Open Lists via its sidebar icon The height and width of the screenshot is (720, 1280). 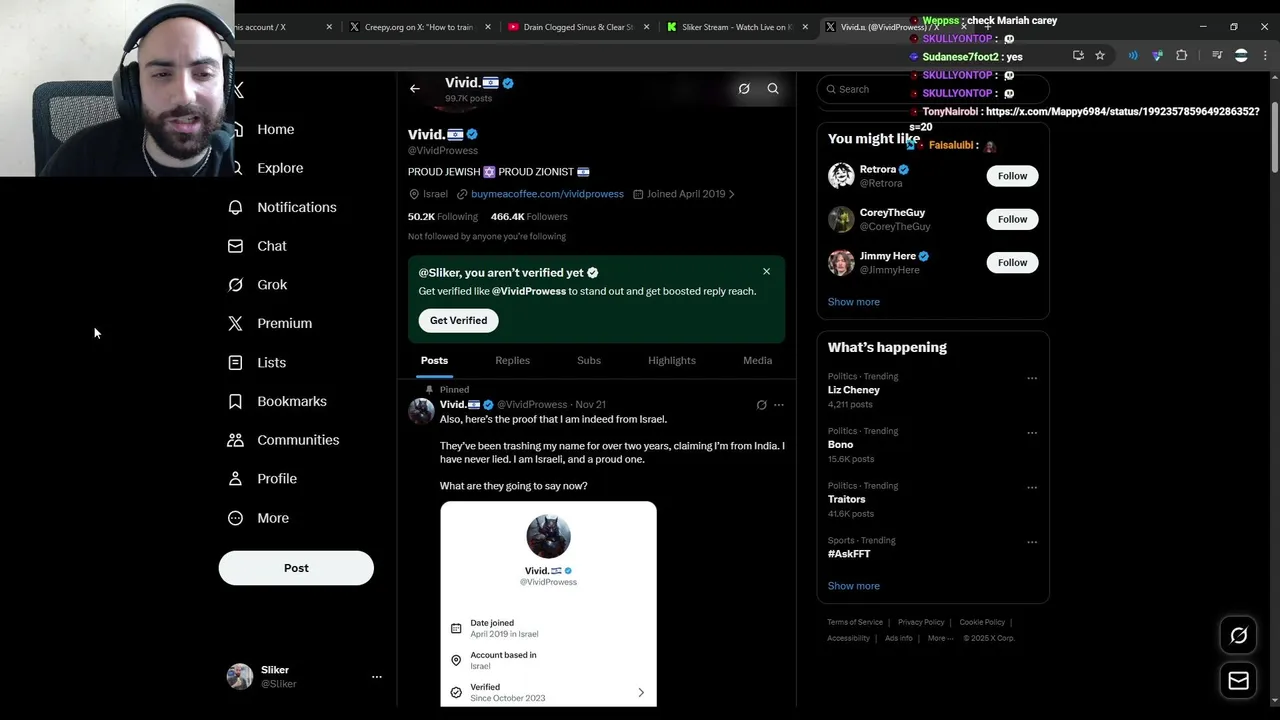235,362
